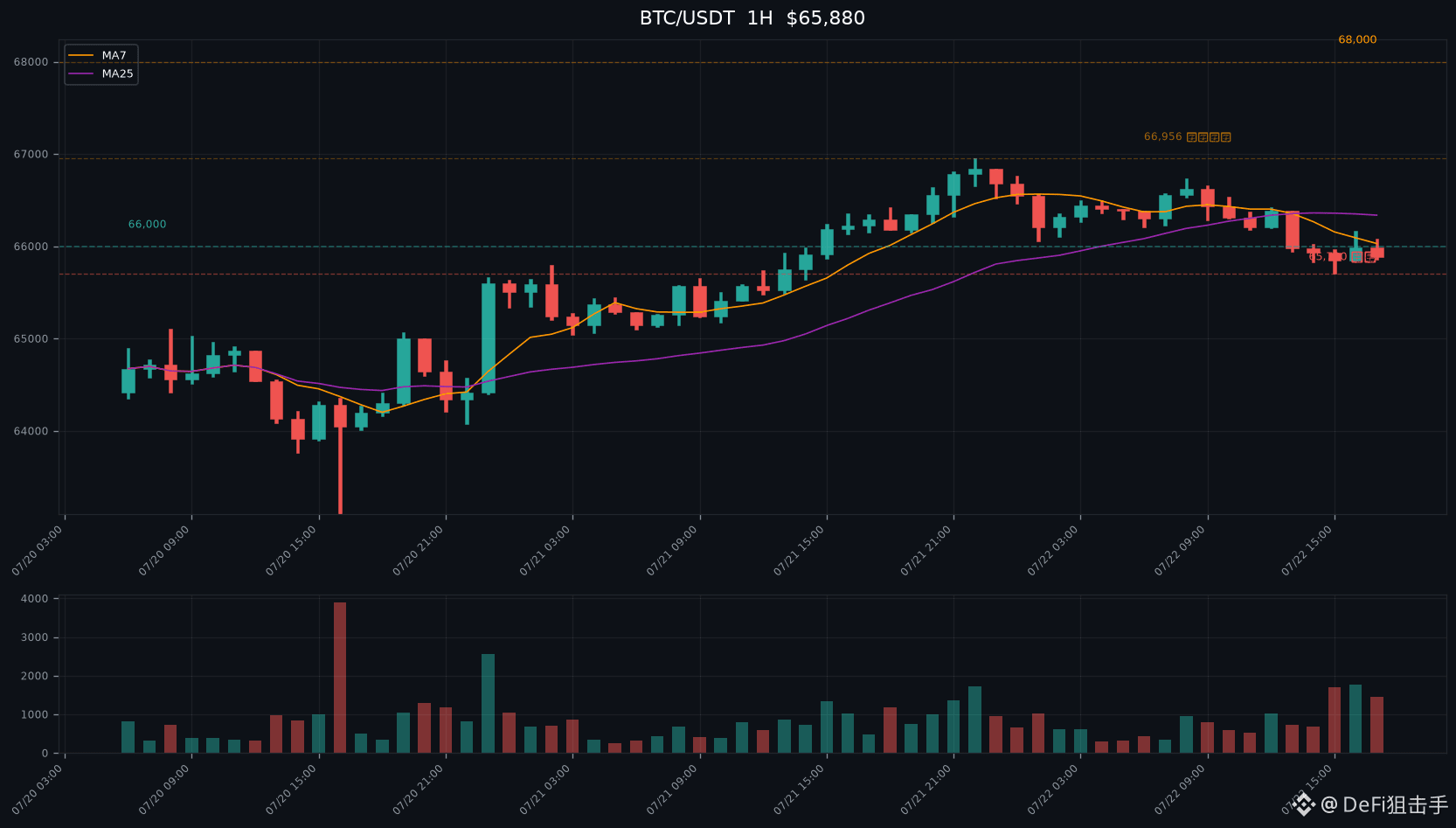Select the MA7 legend label
This screenshot has width=1456, height=828.
click(114, 55)
